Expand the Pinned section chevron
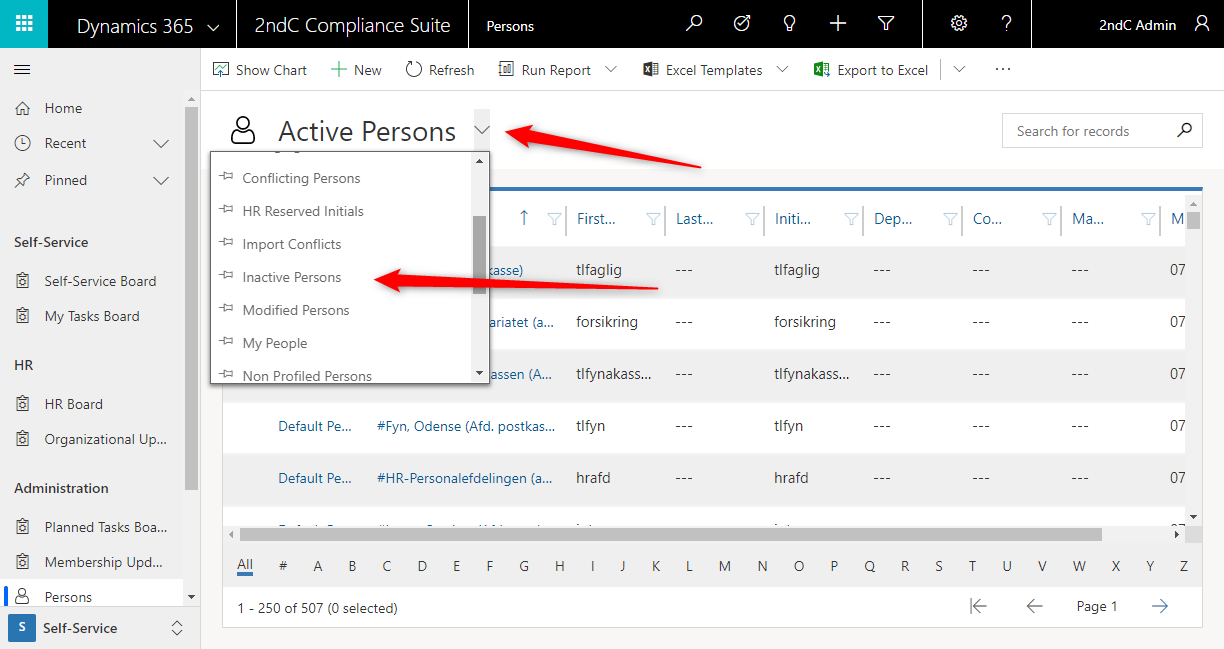The image size is (1224, 649). [x=161, y=181]
